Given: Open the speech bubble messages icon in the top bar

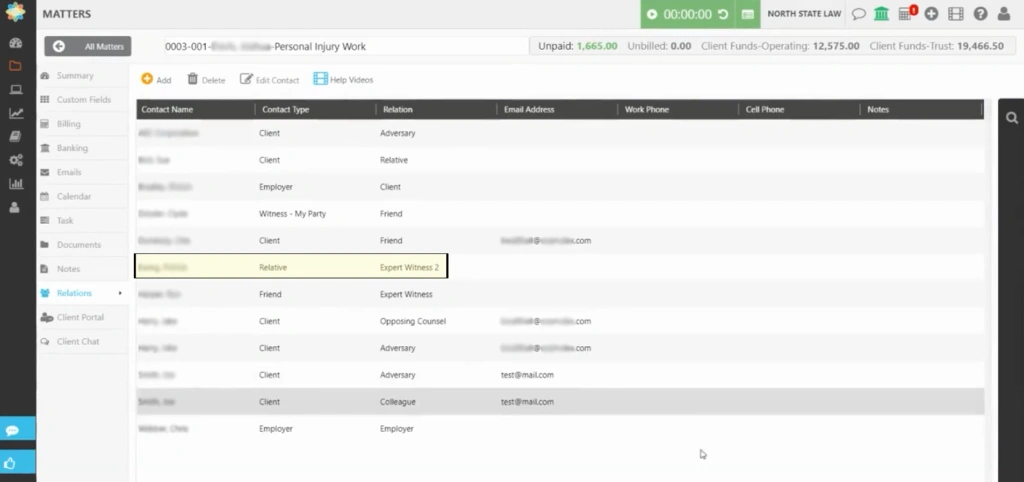Looking at the screenshot, I should (859, 14).
